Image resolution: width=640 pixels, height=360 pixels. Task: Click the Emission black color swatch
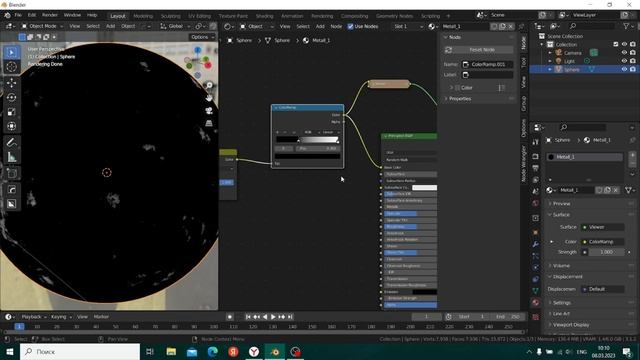tap(424, 292)
